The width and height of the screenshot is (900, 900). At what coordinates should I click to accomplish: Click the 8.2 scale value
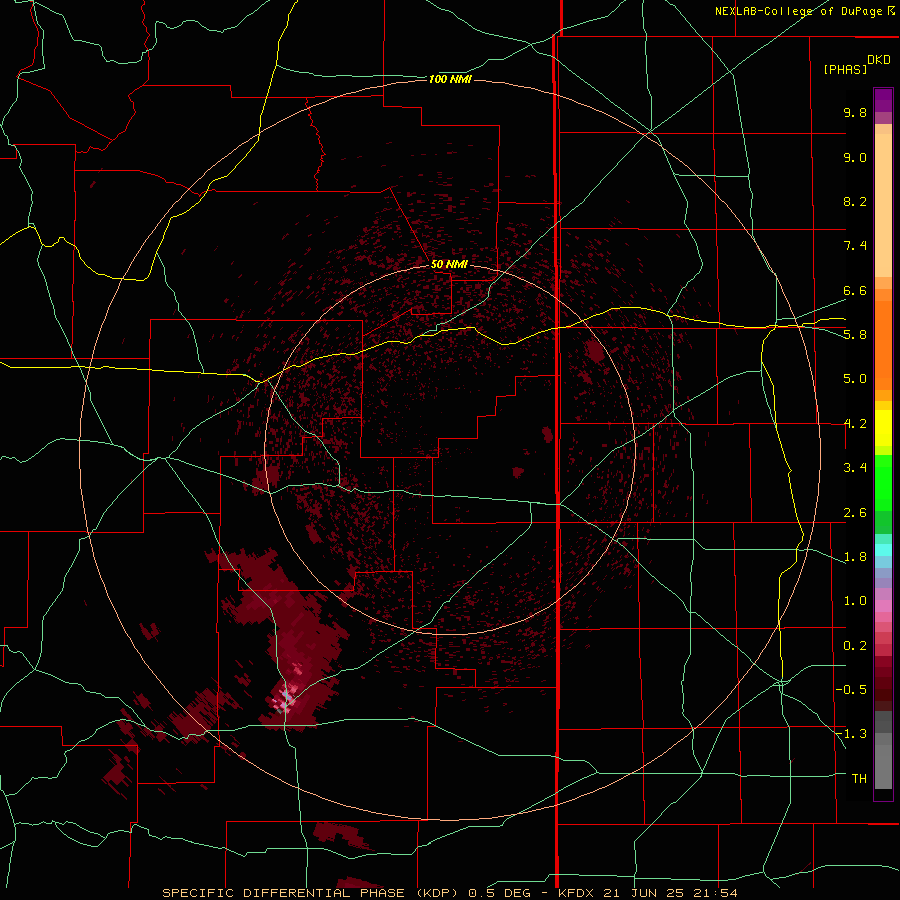855,201
